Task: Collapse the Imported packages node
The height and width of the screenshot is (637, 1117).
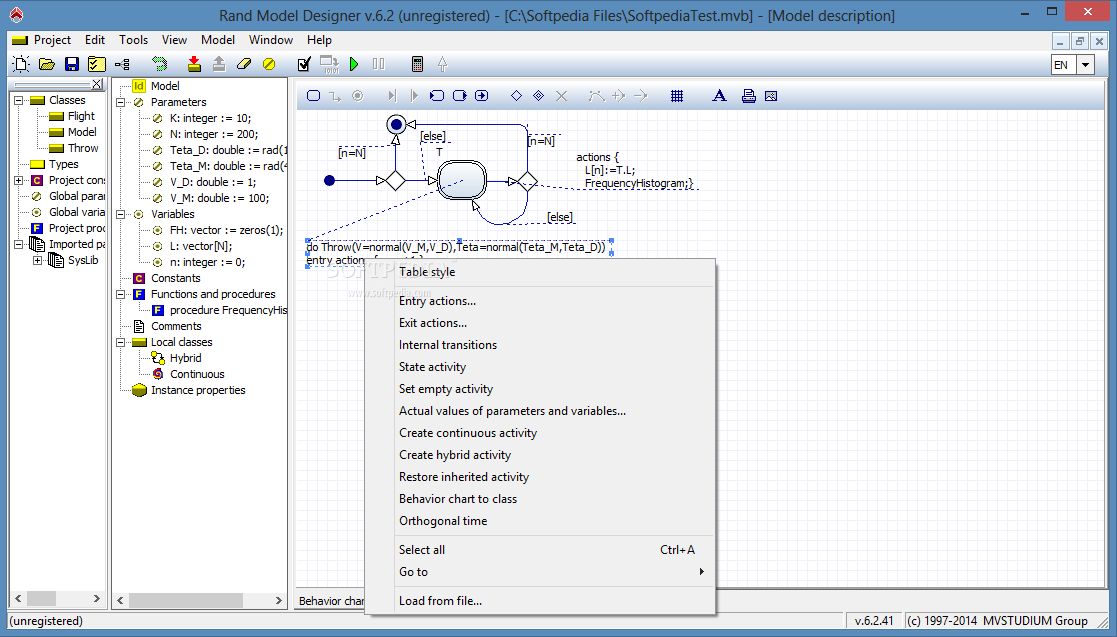Action: pyautogui.click(x=19, y=244)
